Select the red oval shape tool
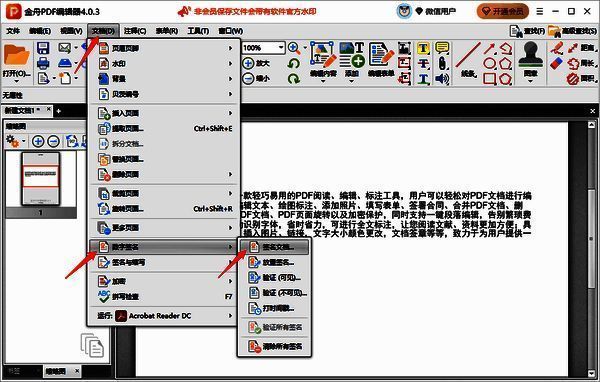 pyautogui.click(x=489, y=64)
